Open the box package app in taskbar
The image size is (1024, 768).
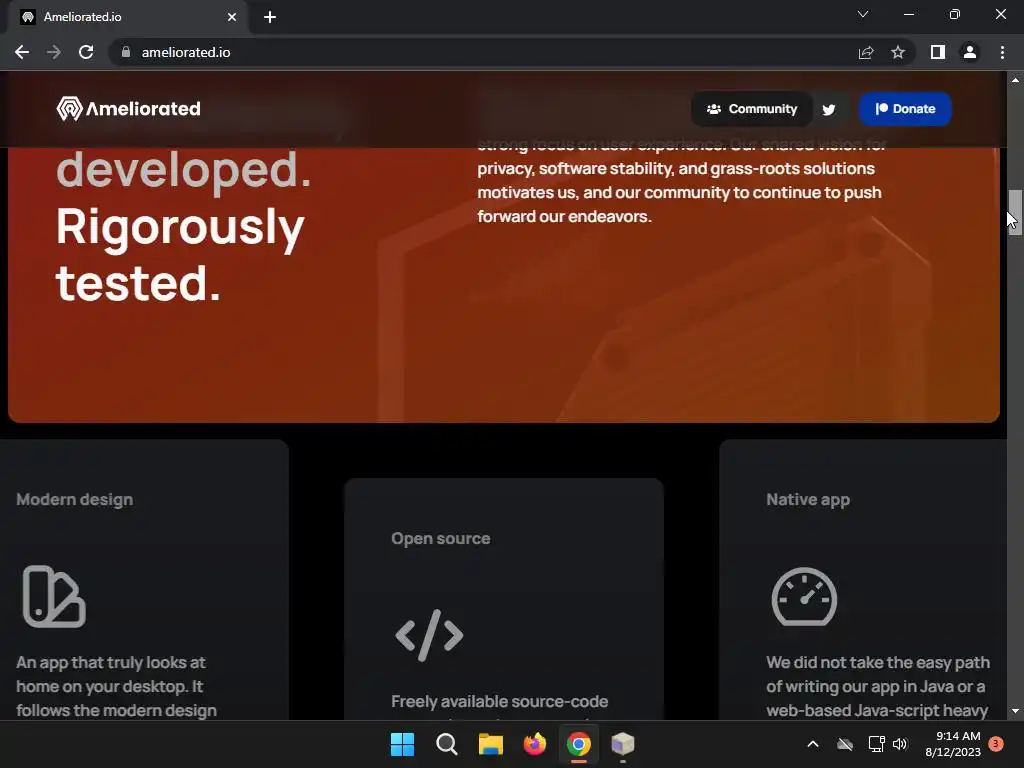coord(622,744)
